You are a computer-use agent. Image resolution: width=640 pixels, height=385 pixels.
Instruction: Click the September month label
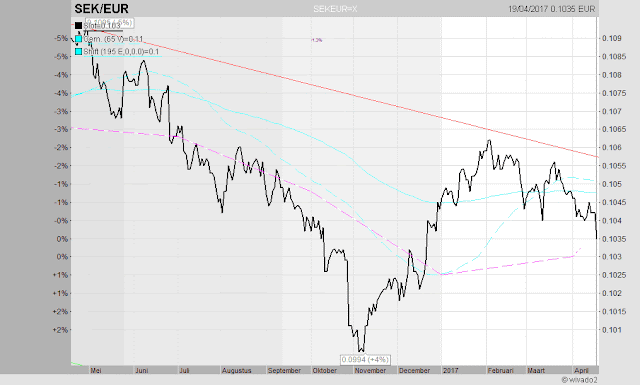[284, 370]
